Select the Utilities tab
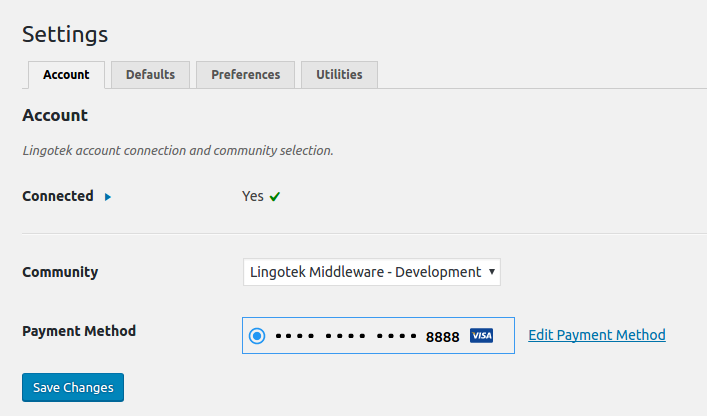707x416 pixels. click(339, 75)
